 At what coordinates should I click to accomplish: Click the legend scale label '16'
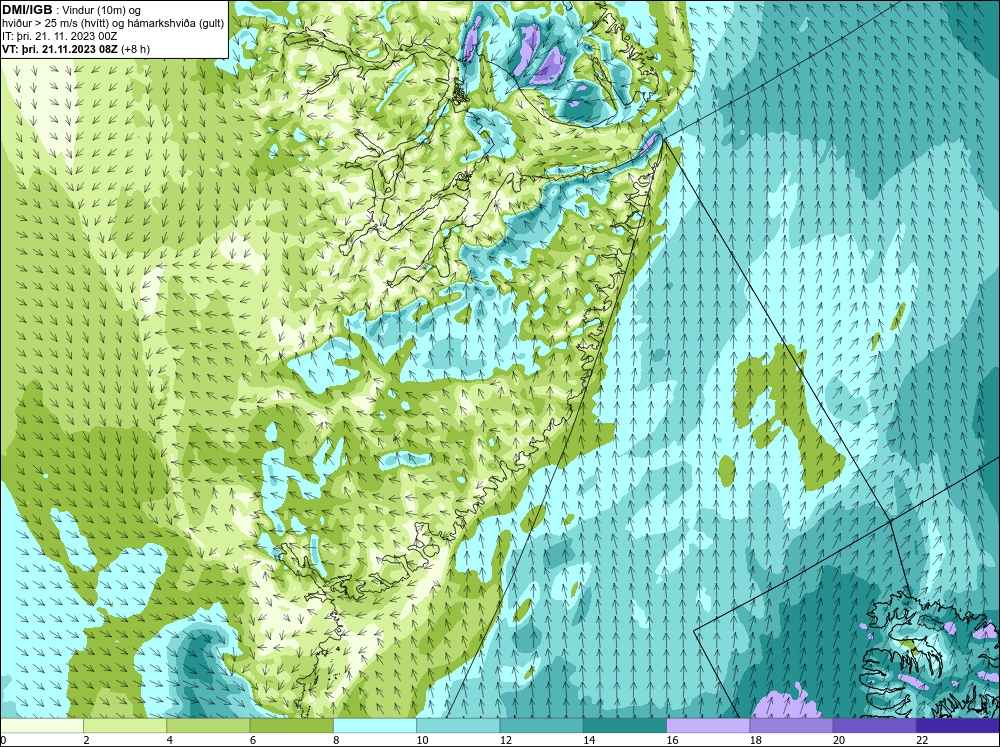[673, 740]
